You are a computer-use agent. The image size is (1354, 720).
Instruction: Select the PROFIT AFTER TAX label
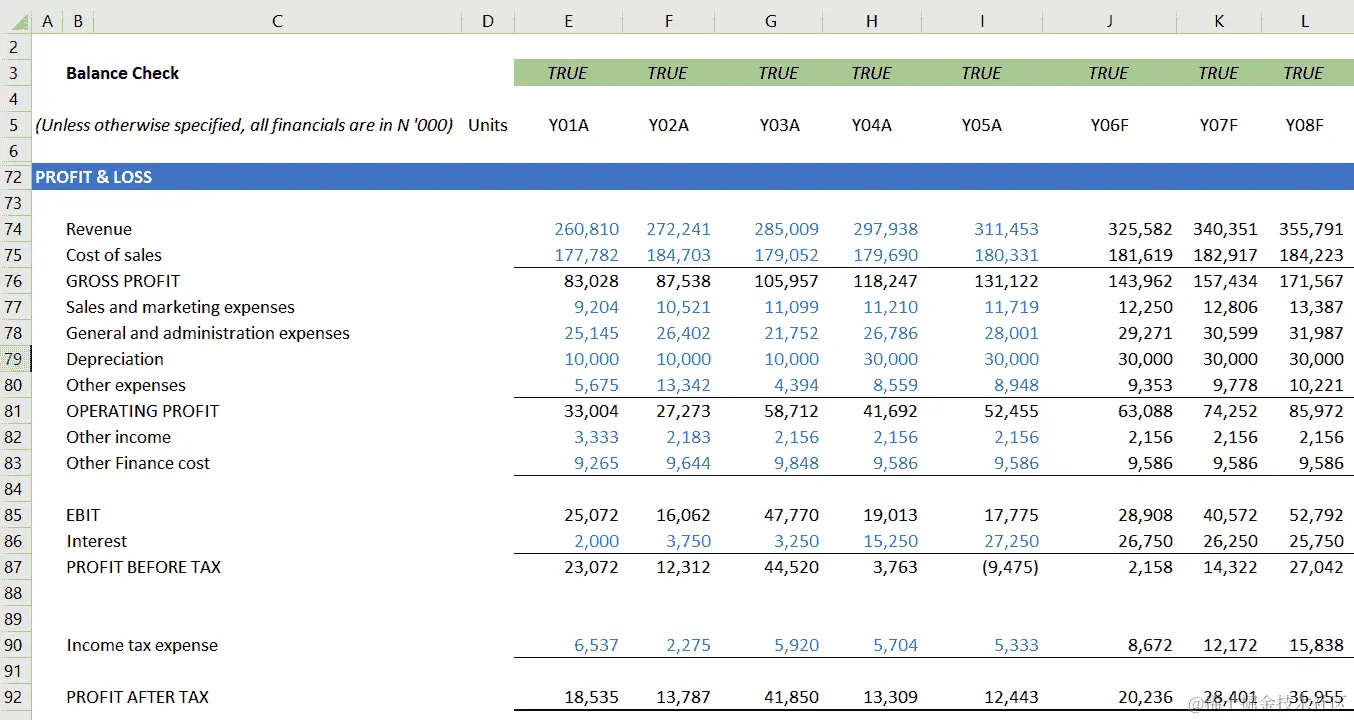pyautogui.click(x=138, y=697)
